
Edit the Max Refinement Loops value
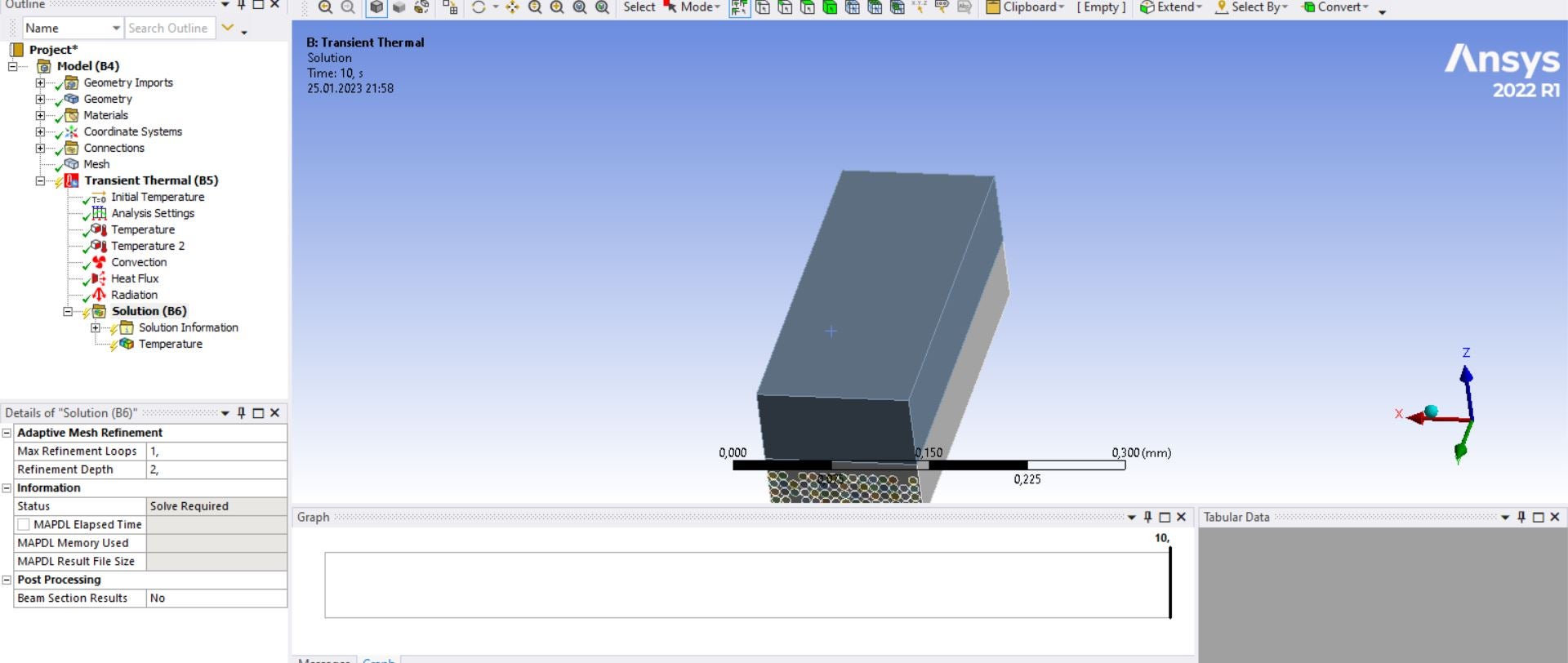(216, 452)
